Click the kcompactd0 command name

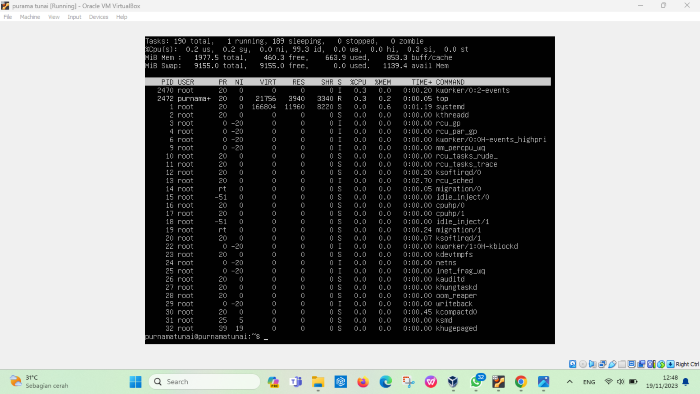(456, 312)
